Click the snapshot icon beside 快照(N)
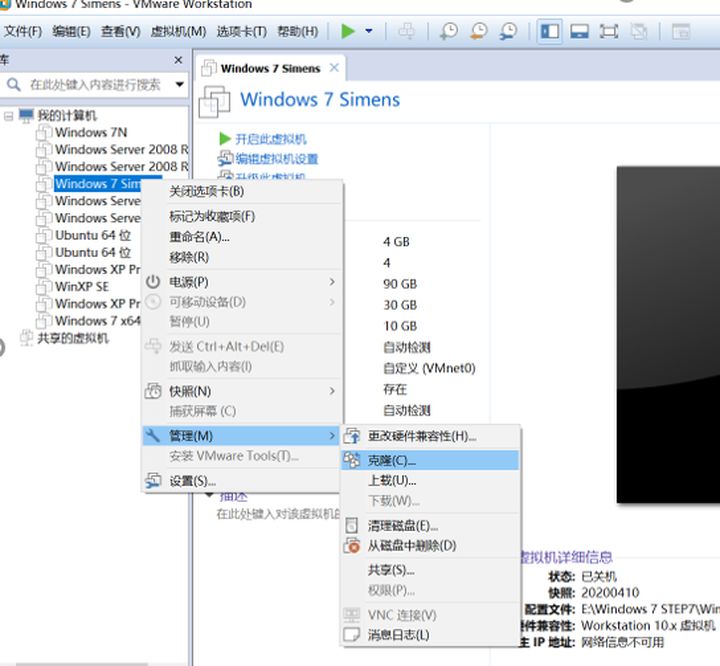 [153, 391]
